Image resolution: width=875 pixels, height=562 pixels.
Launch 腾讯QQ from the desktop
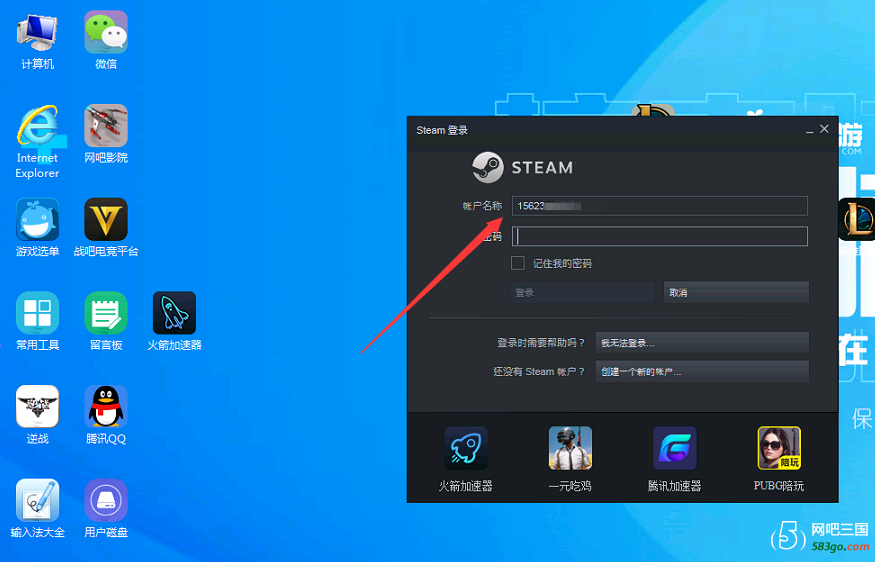(106, 407)
